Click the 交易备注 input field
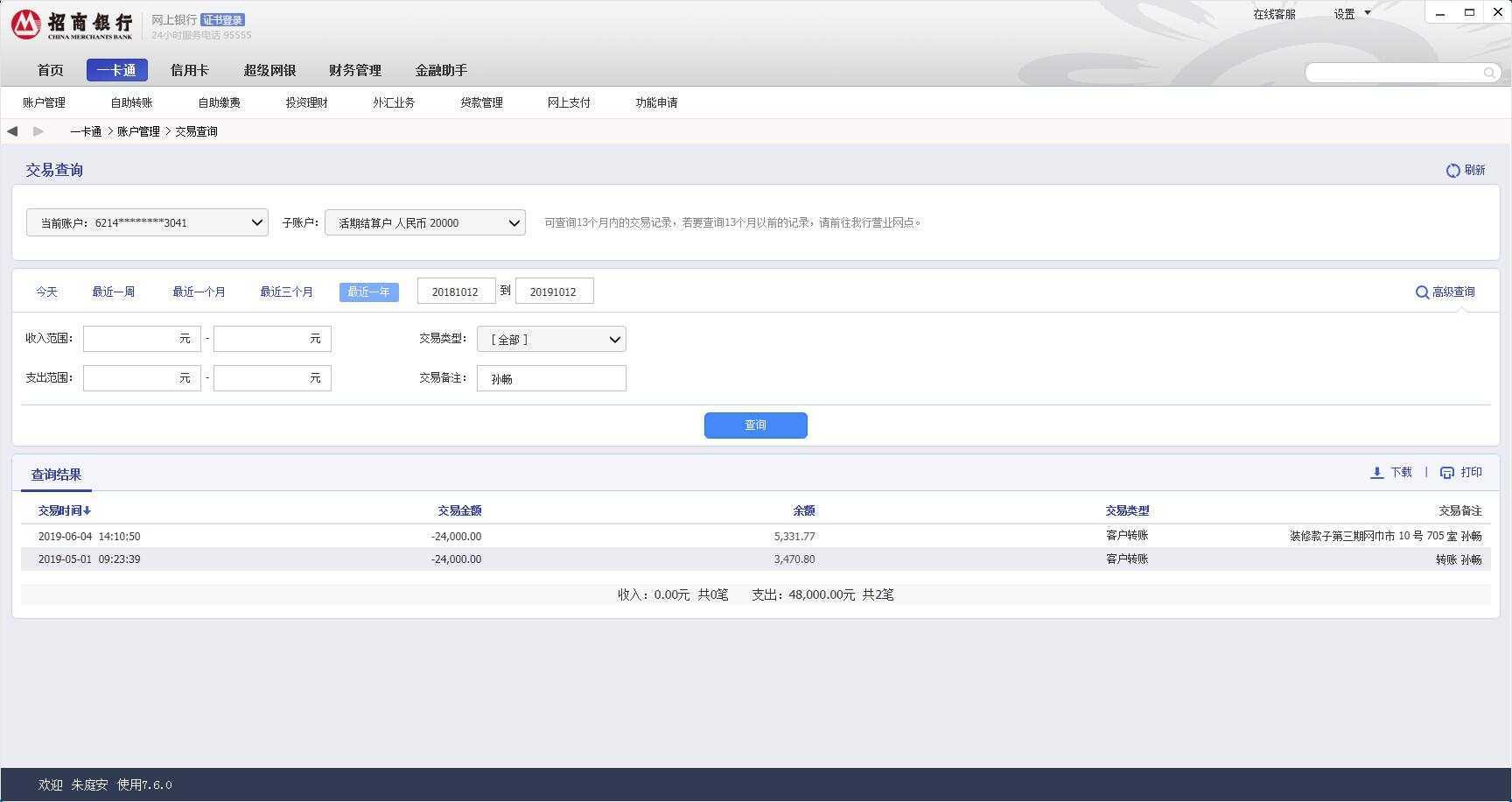1512x802 pixels. pos(551,378)
